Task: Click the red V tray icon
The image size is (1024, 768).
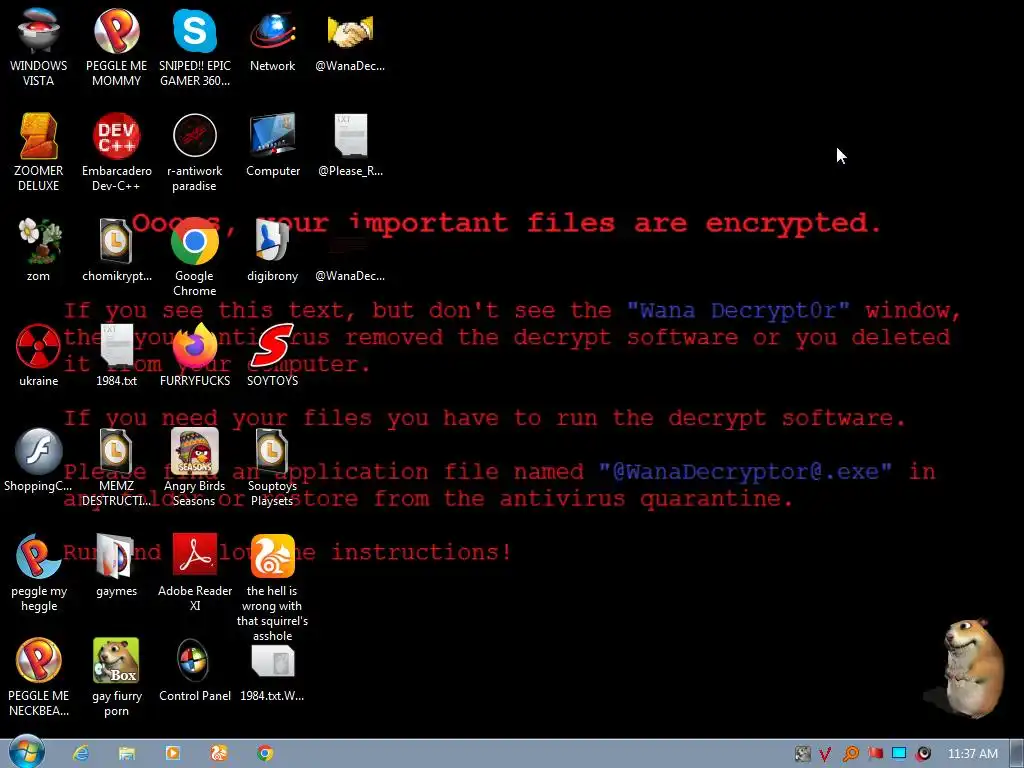Action: (825, 754)
